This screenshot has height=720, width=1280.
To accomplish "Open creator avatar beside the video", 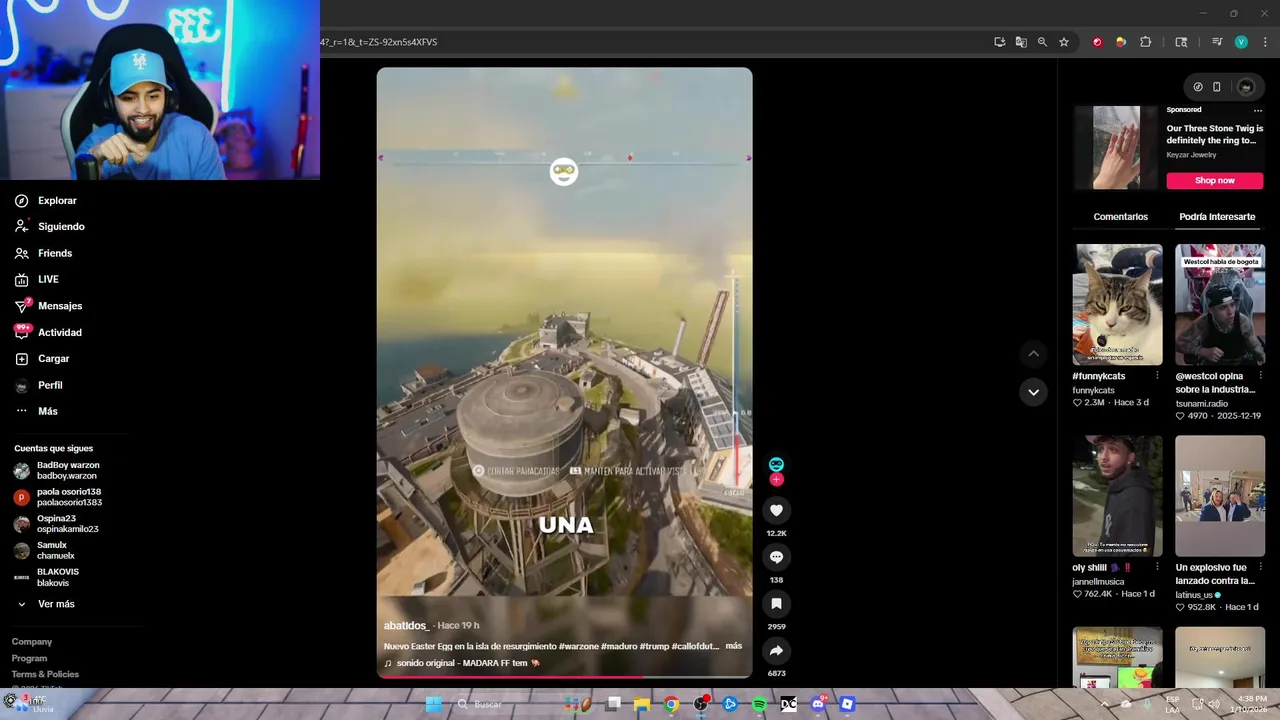I will tap(776, 465).
